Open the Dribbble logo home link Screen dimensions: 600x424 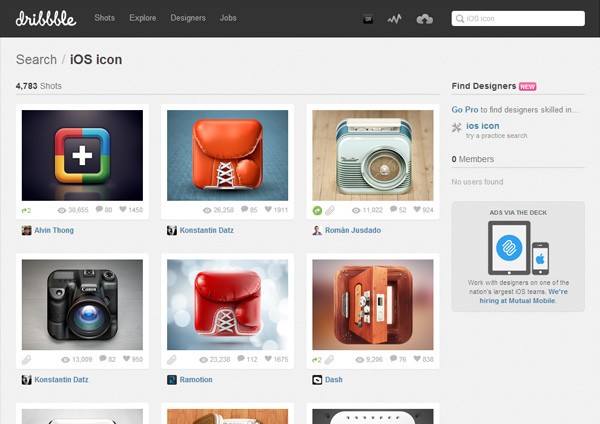[46, 18]
